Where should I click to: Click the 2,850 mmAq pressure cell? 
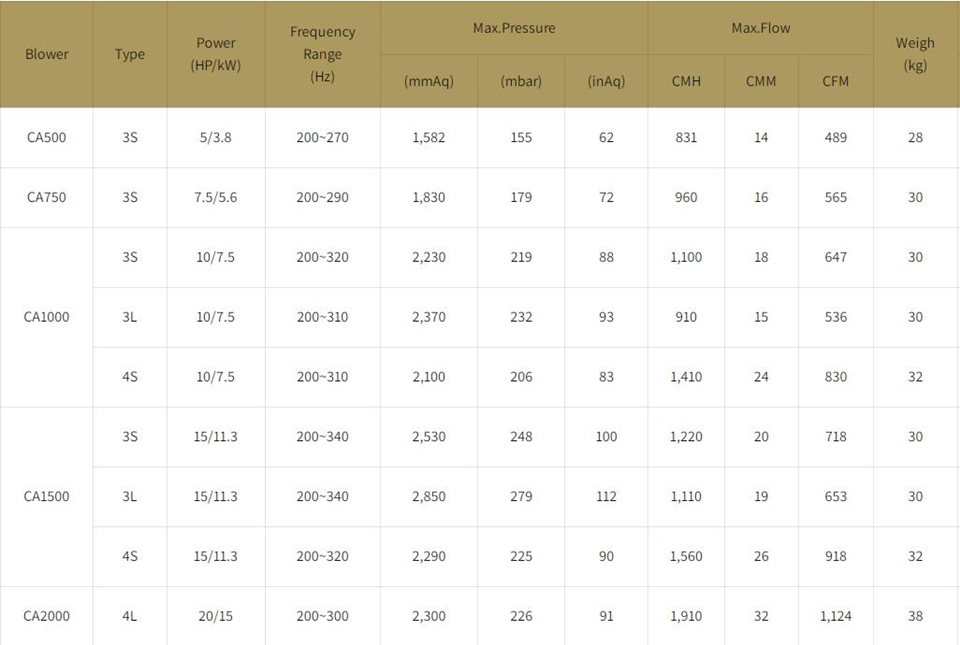(429, 496)
